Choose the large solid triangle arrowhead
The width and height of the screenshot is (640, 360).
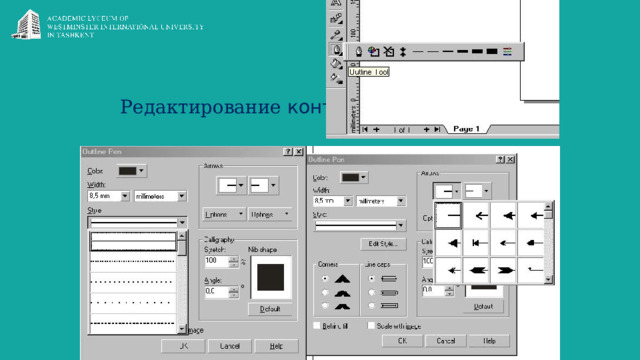pos(449,243)
